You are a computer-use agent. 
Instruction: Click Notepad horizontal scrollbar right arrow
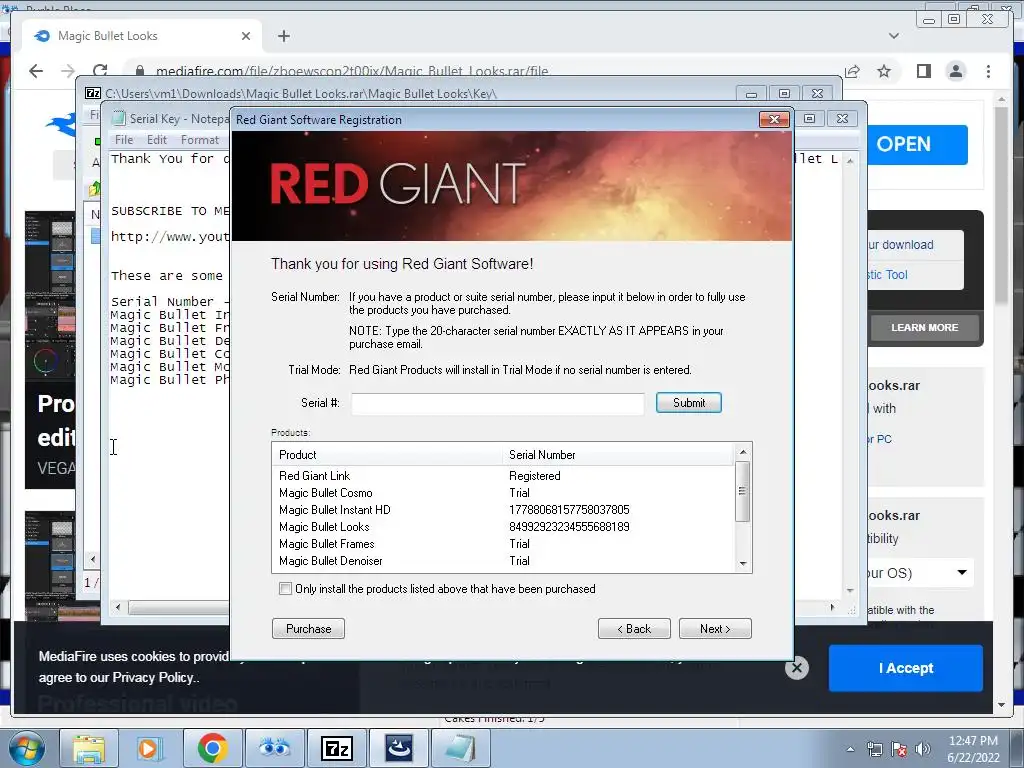832,607
